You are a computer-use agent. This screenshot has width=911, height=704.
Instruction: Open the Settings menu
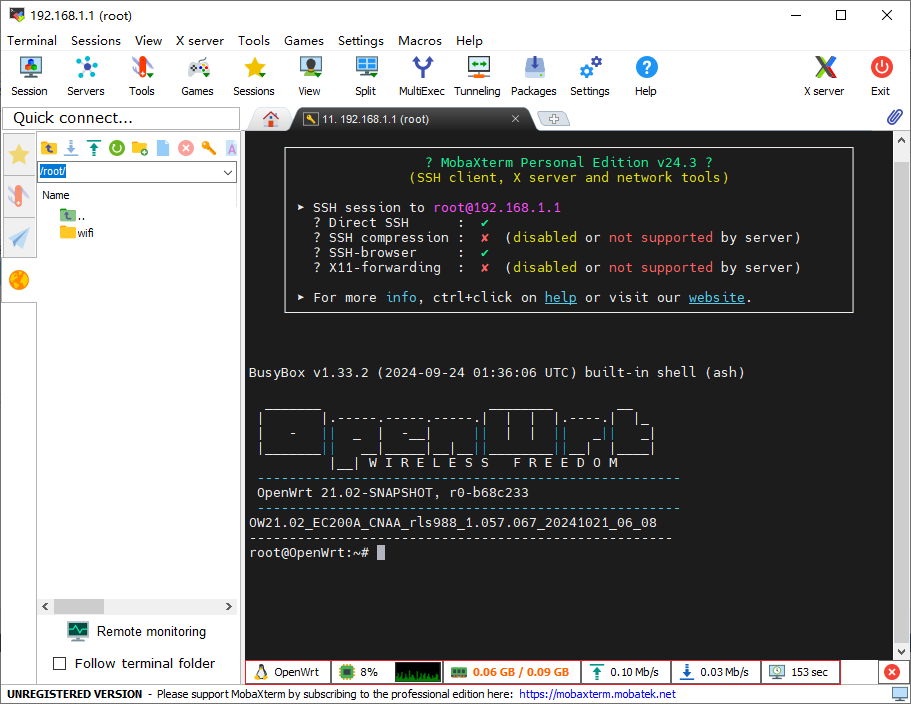point(361,41)
